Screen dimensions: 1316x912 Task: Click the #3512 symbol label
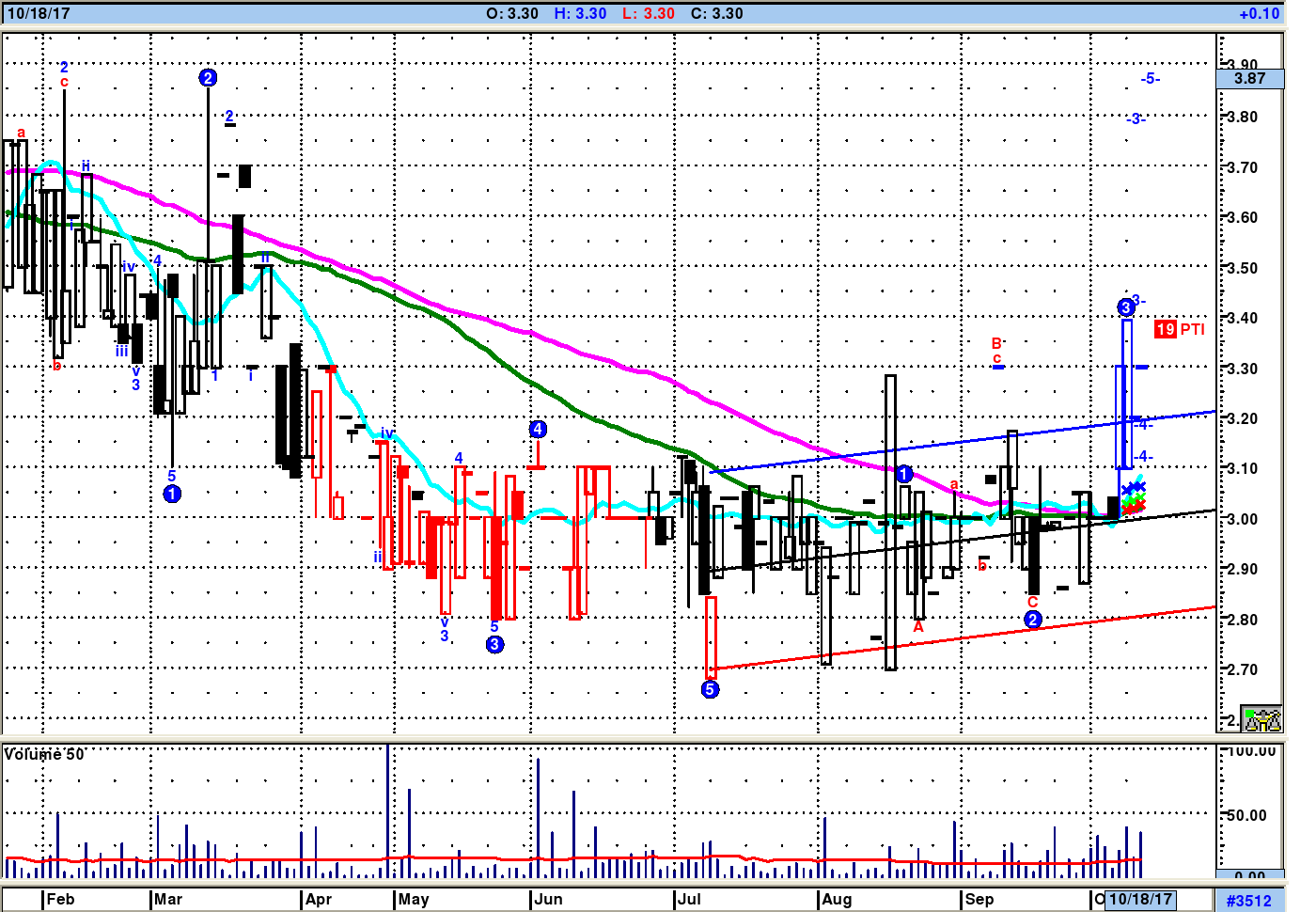tap(1248, 901)
